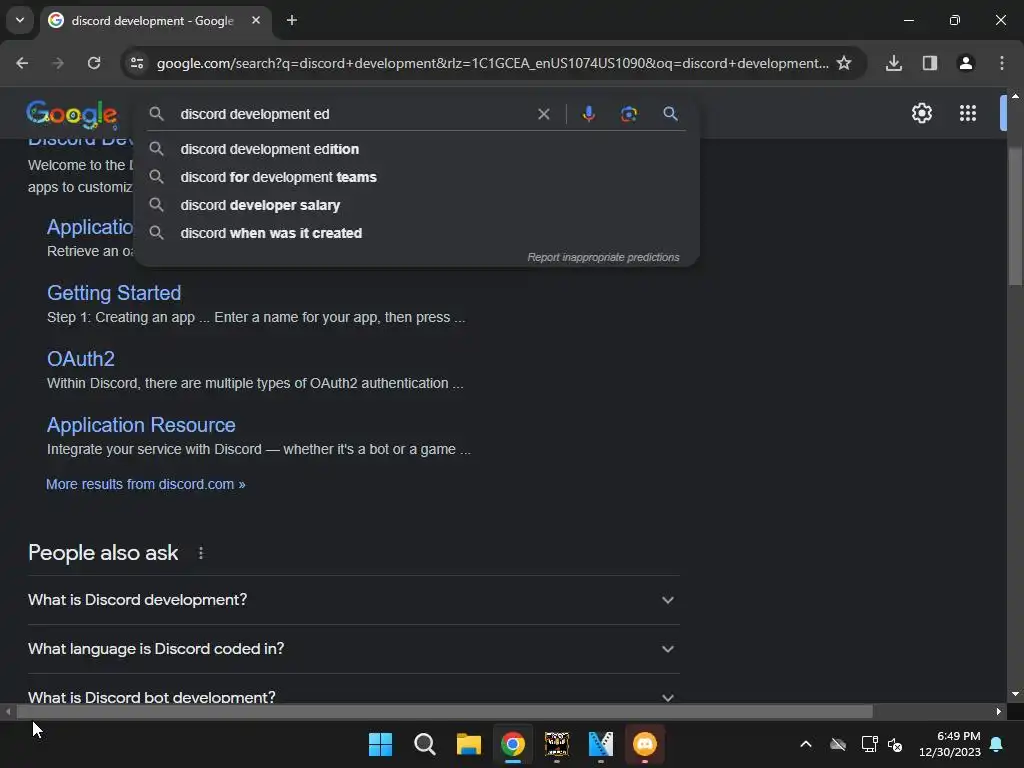Open Chrome downloads
Image resolution: width=1024 pixels, height=768 pixels.
[893, 63]
